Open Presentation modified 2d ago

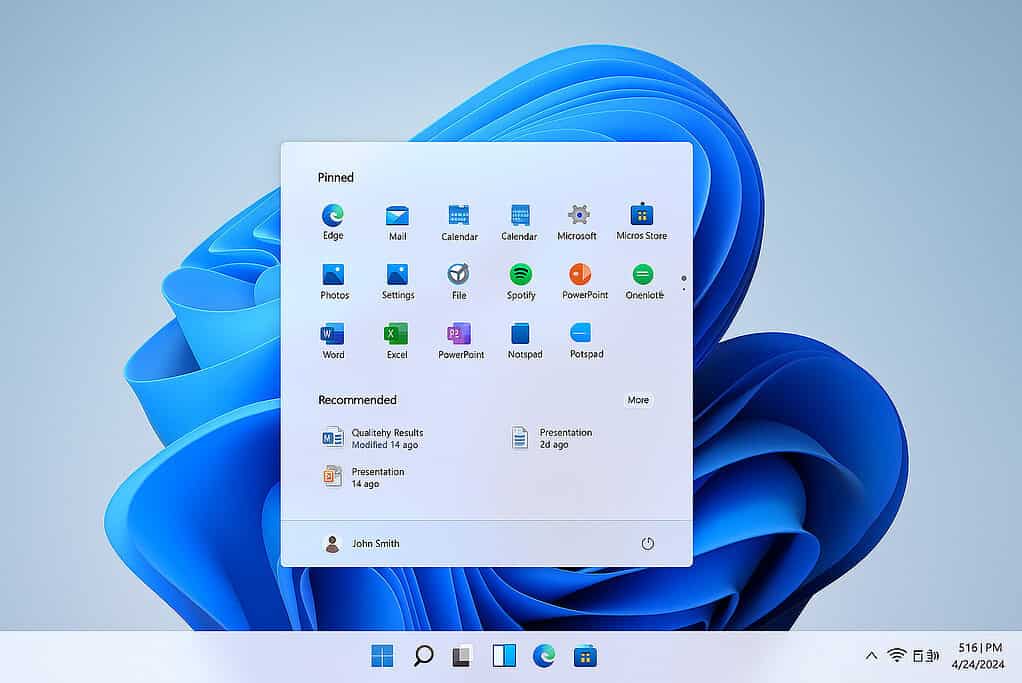pos(552,439)
